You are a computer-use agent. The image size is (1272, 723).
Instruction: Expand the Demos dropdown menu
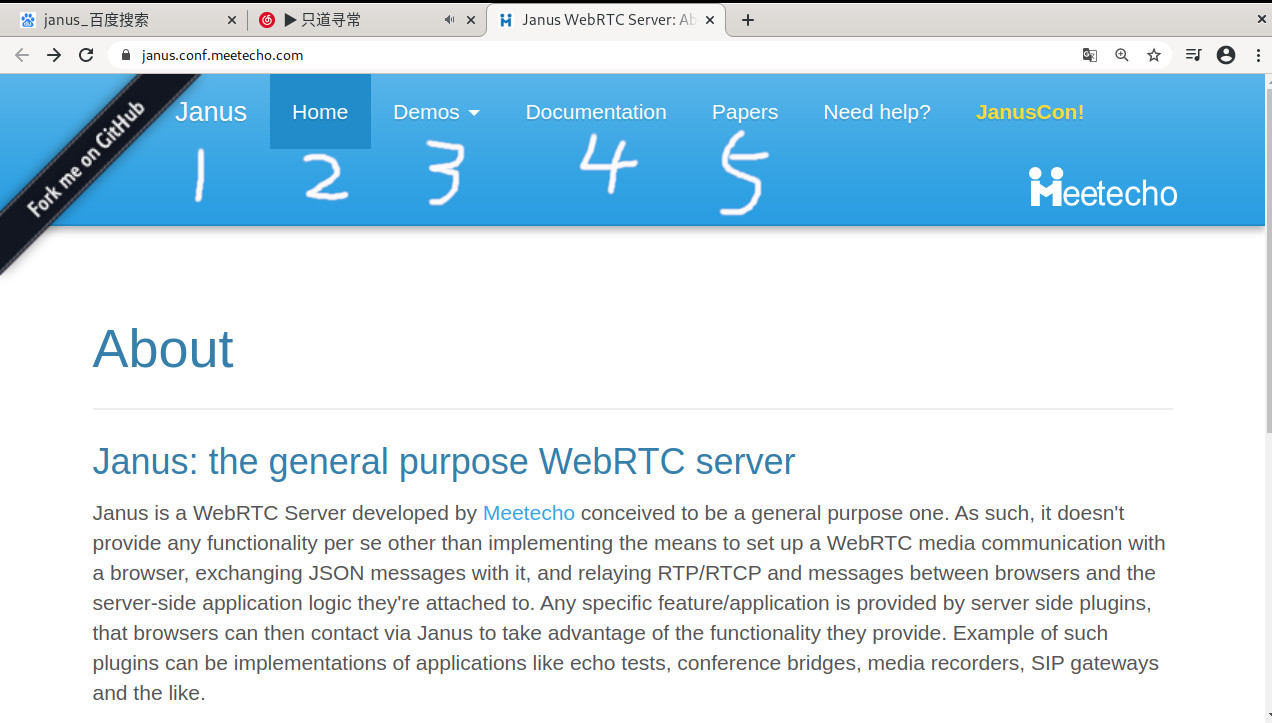tap(436, 112)
